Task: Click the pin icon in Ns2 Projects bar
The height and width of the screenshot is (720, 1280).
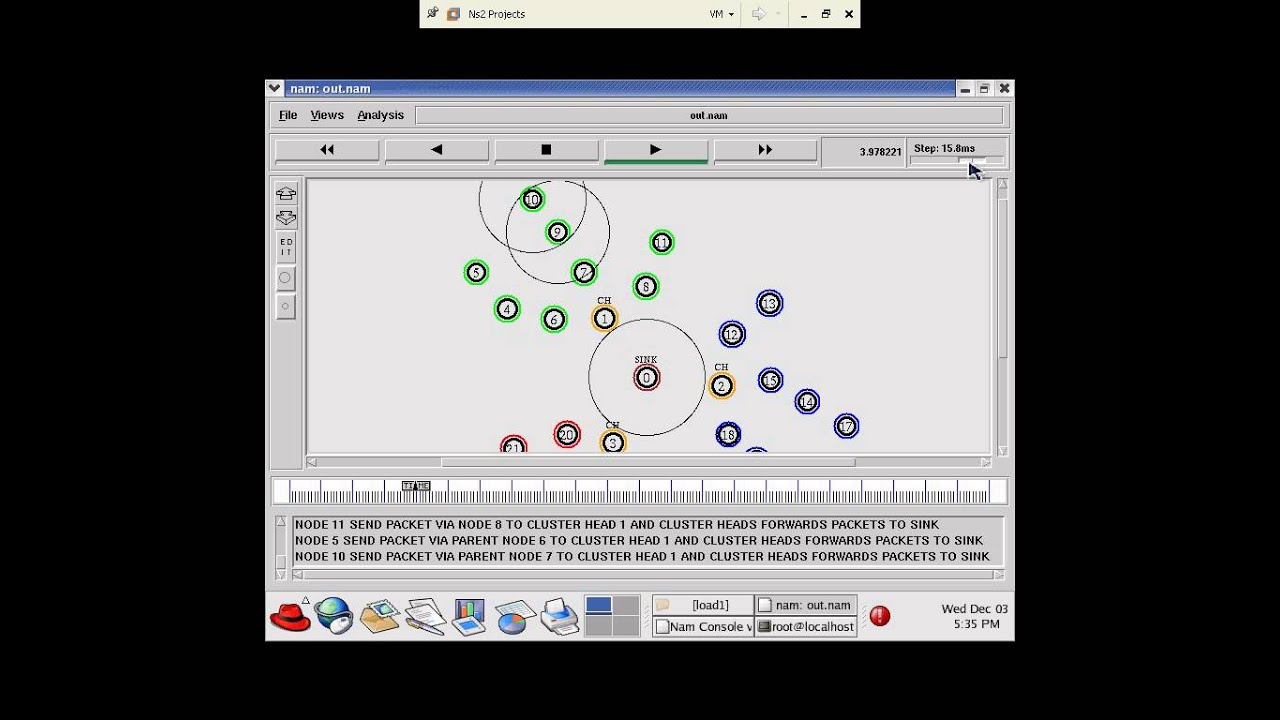Action: click(x=432, y=14)
